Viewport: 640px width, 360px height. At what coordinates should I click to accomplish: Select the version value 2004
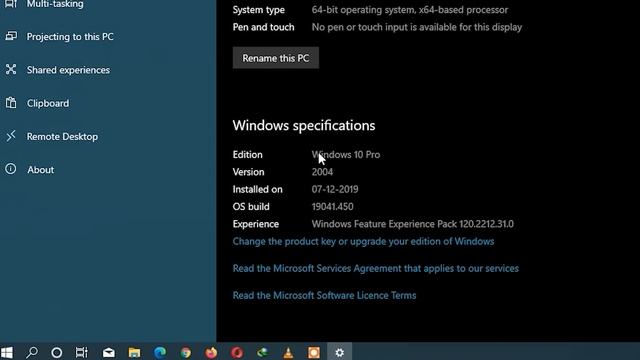pyautogui.click(x=322, y=172)
